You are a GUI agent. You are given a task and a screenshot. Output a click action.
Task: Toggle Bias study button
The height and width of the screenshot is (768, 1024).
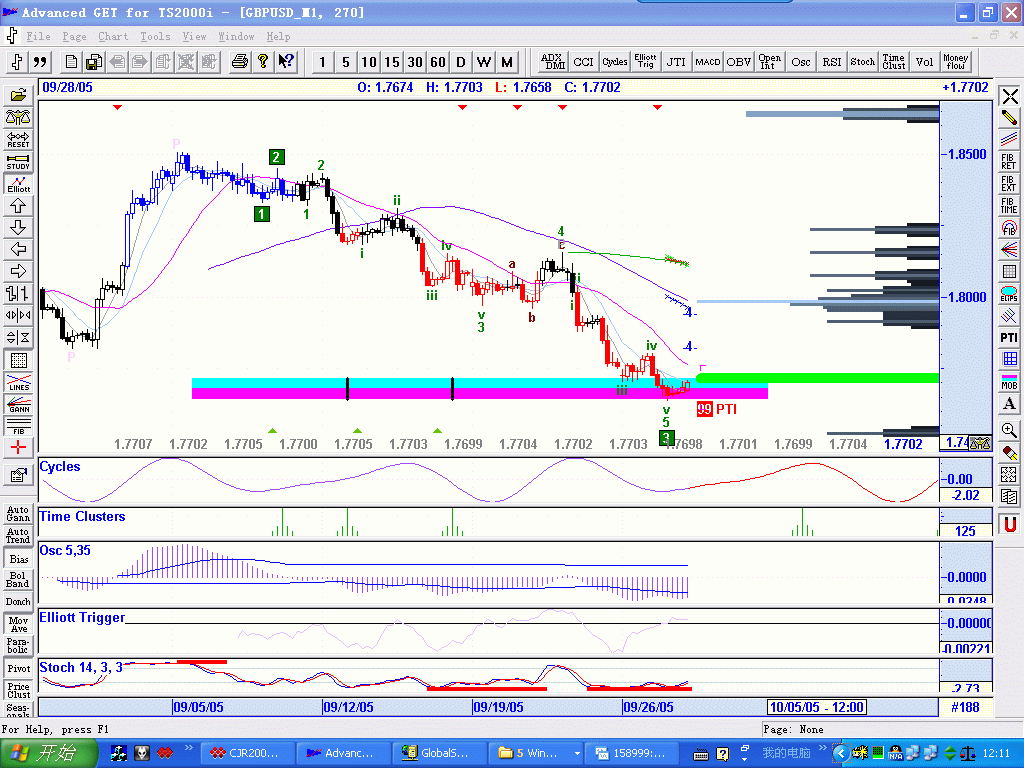pyautogui.click(x=18, y=559)
